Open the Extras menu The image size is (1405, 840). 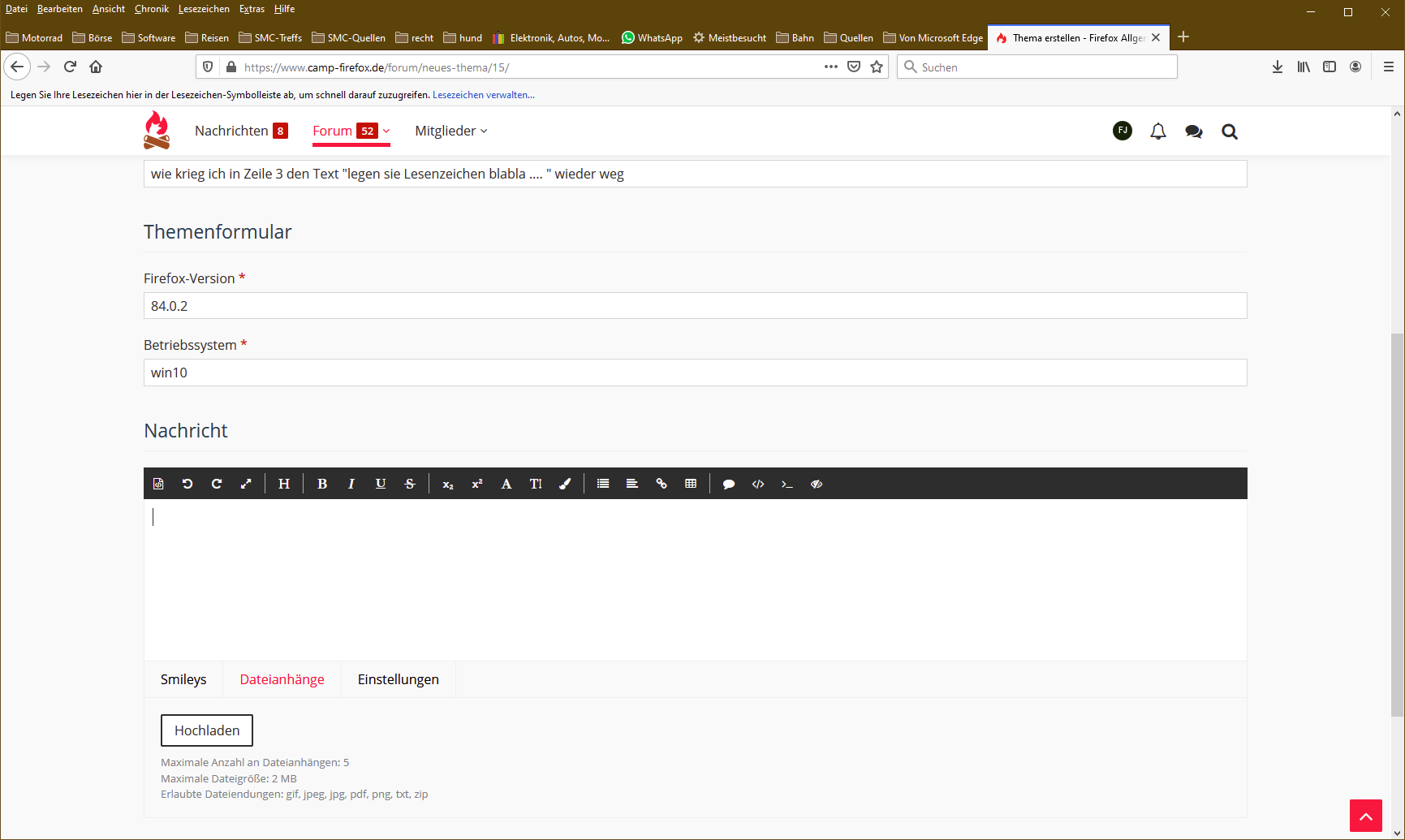click(x=252, y=9)
